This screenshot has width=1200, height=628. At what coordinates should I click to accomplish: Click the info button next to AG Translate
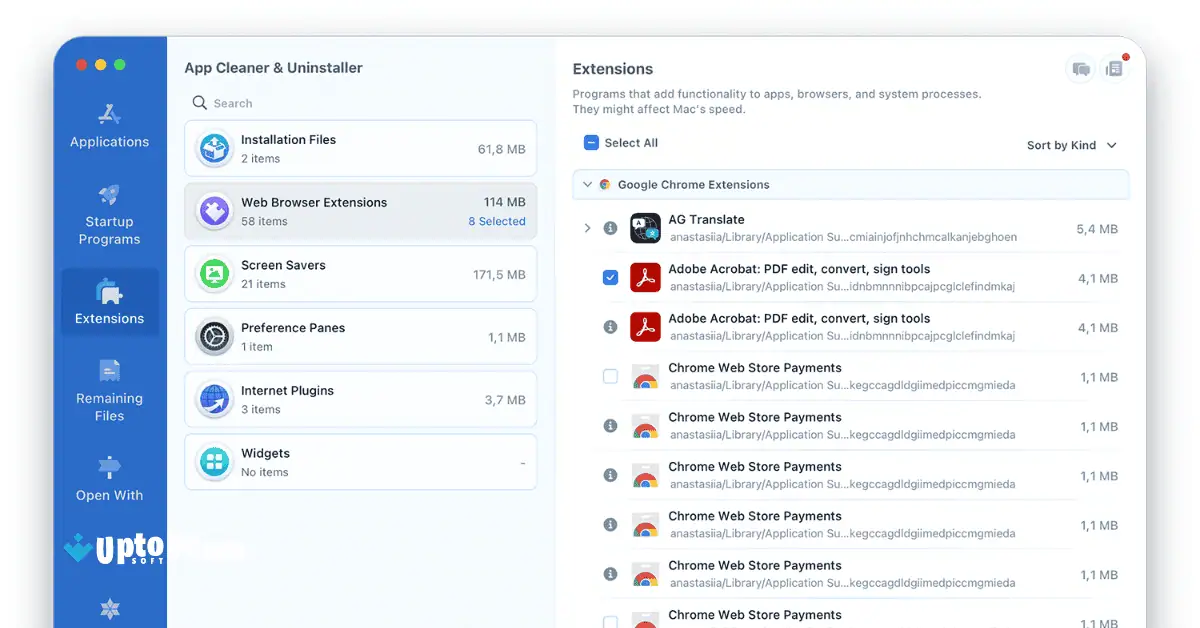tap(610, 228)
